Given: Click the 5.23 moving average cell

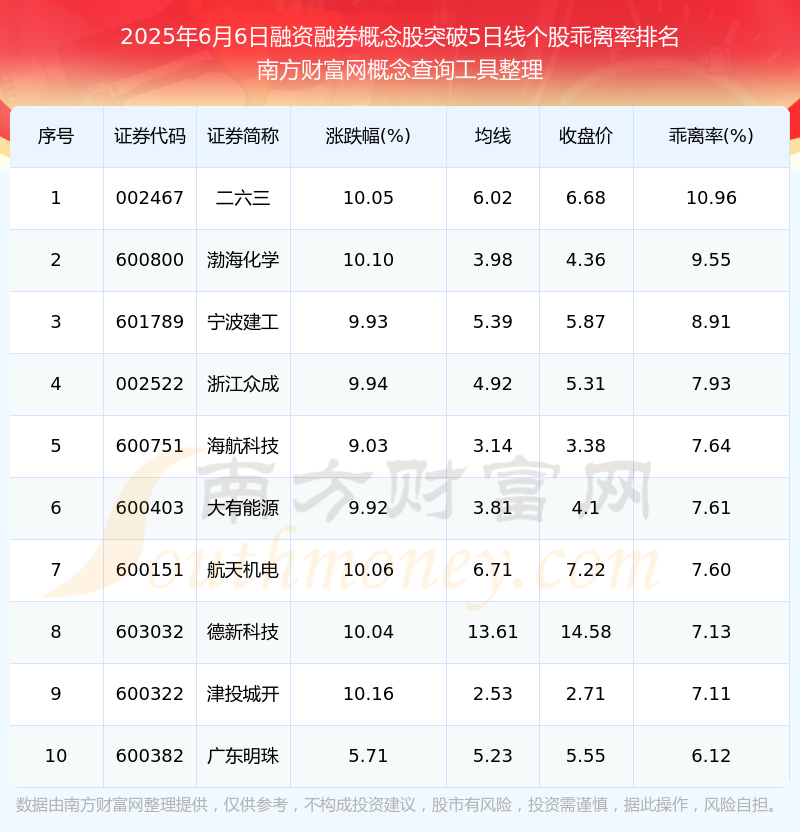Looking at the screenshot, I should tap(492, 756).
